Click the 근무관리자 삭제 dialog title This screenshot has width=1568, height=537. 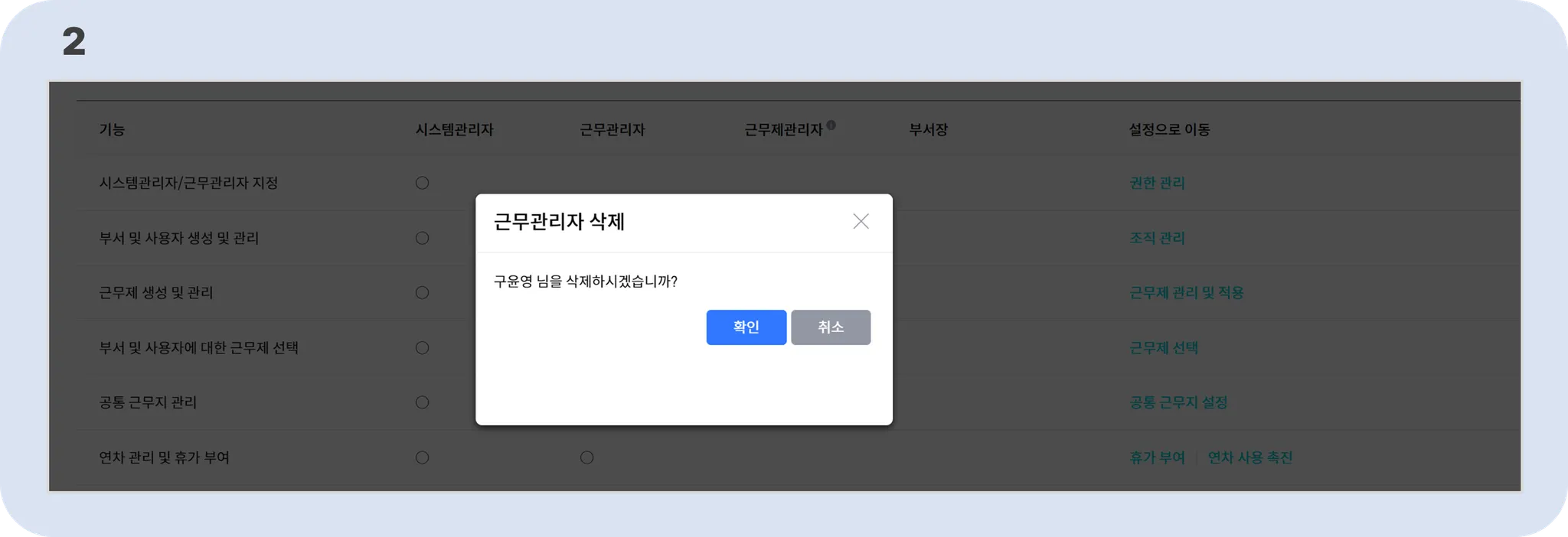(x=559, y=222)
